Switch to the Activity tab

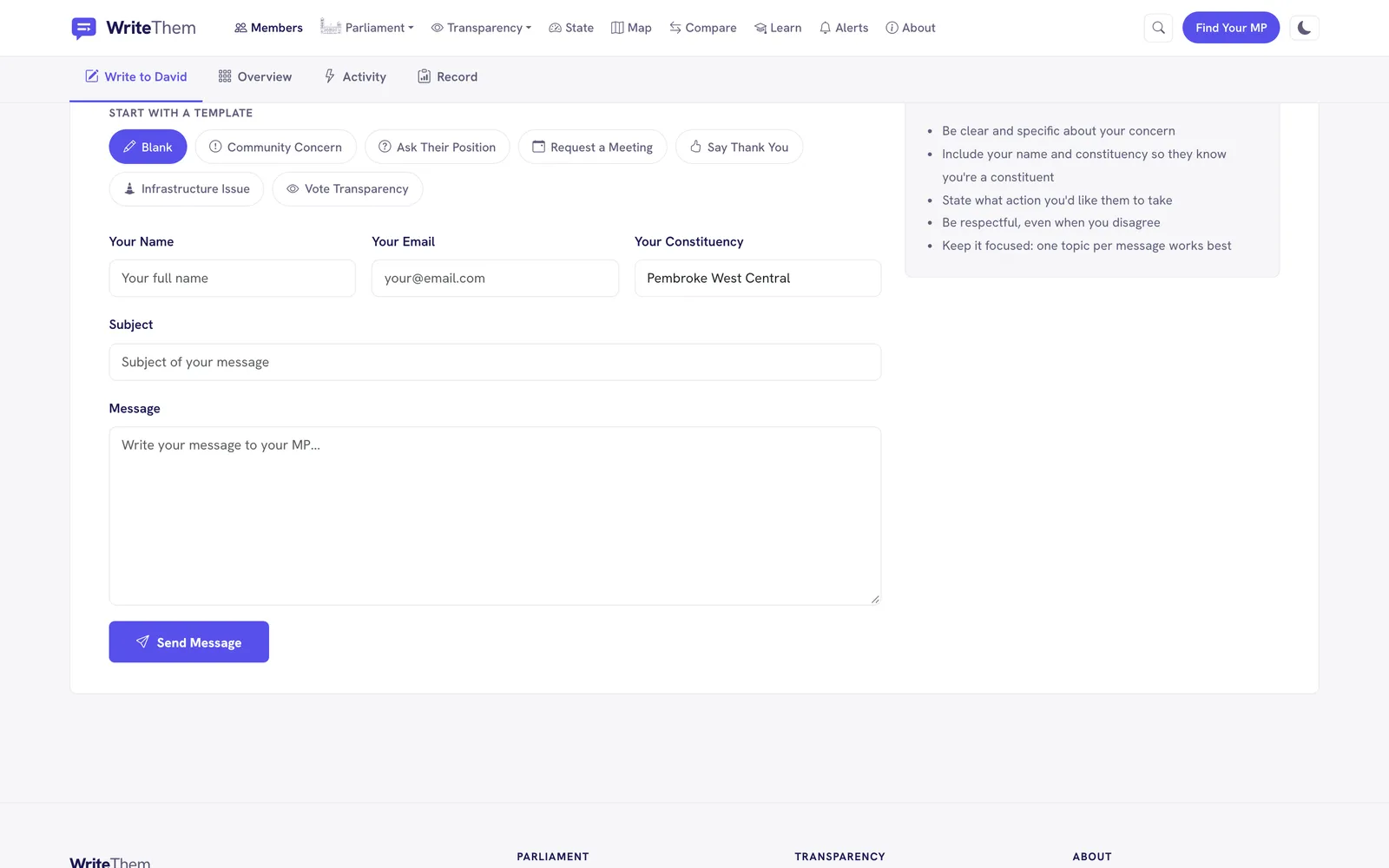[x=355, y=76]
